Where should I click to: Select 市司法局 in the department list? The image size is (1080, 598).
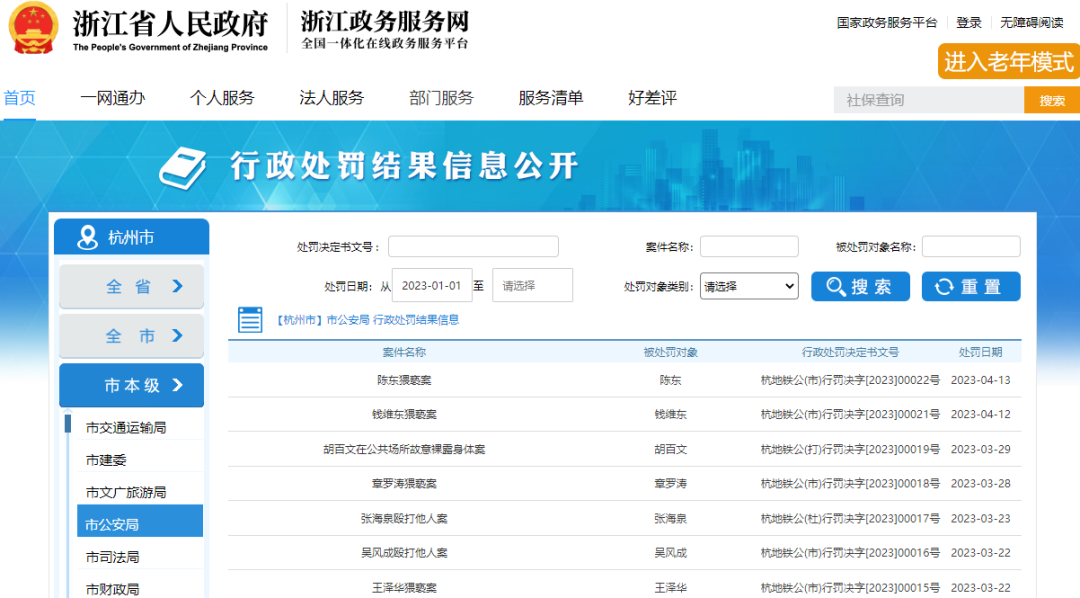point(112,557)
